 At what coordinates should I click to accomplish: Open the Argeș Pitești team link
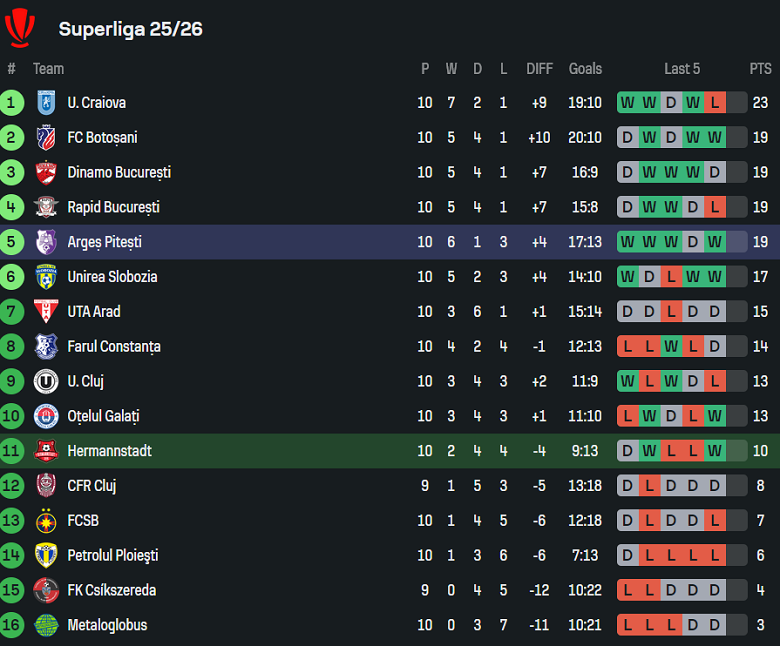(104, 242)
